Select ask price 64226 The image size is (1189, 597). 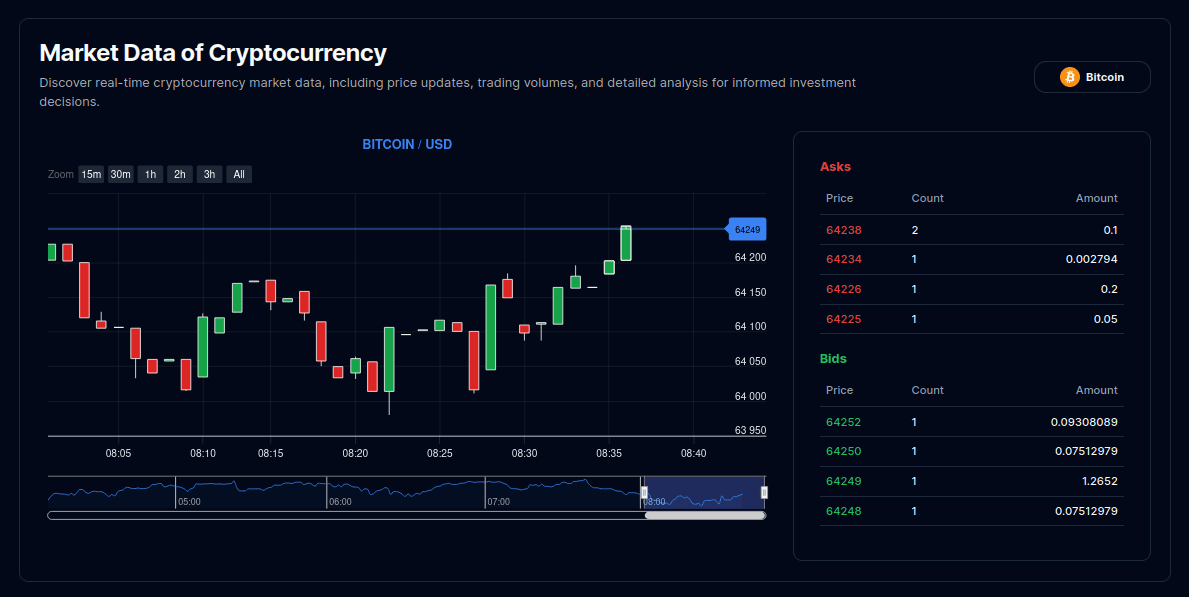[843, 289]
